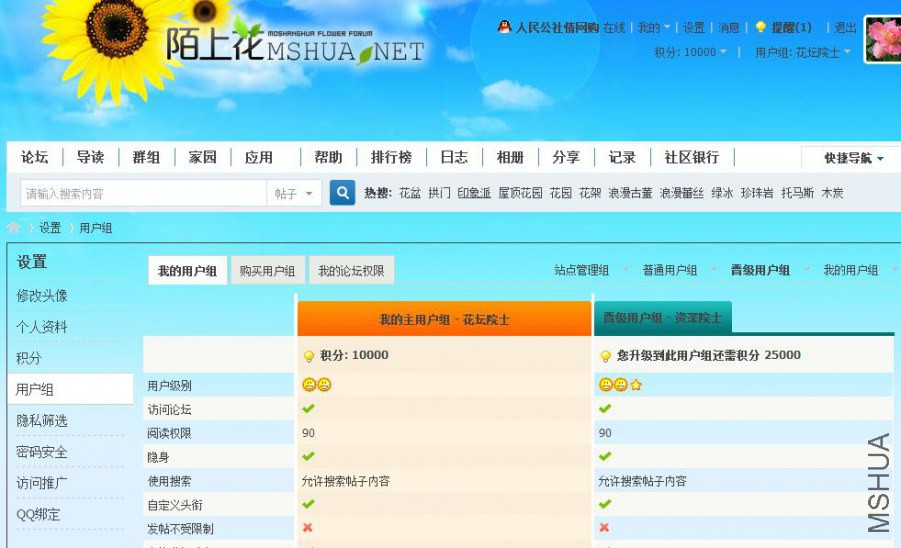Click the QQ penguin icon beside username
Image resolution: width=901 pixels, height=548 pixels.
click(504, 27)
